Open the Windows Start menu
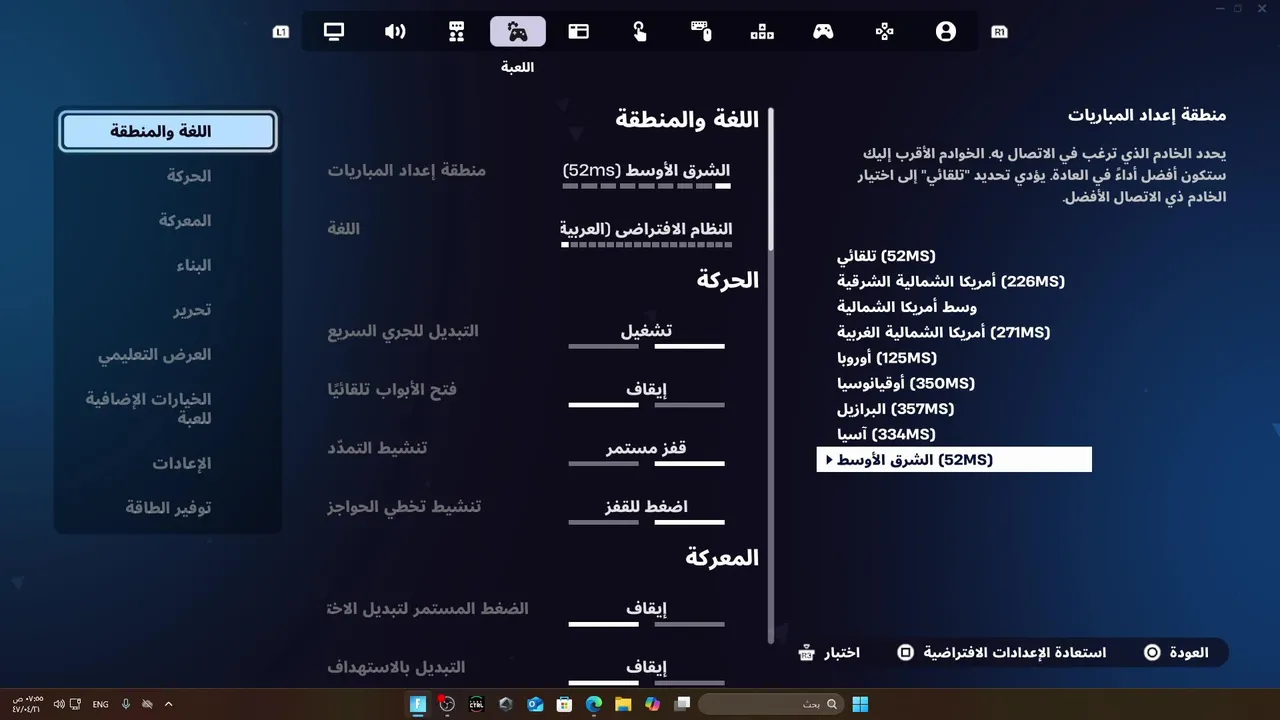This screenshot has height=720, width=1280. coord(861,704)
